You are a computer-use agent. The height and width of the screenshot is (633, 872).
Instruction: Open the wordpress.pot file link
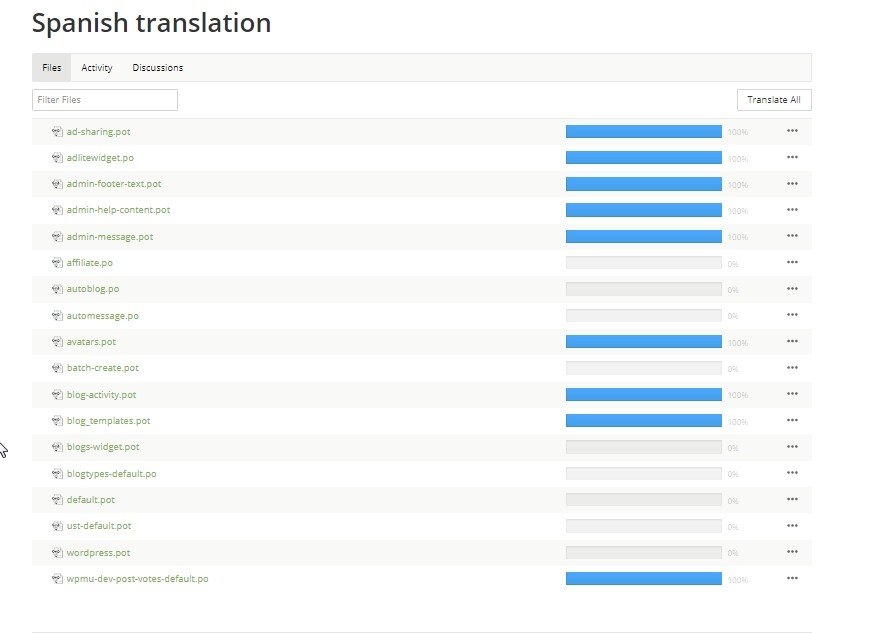(x=98, y=553)
